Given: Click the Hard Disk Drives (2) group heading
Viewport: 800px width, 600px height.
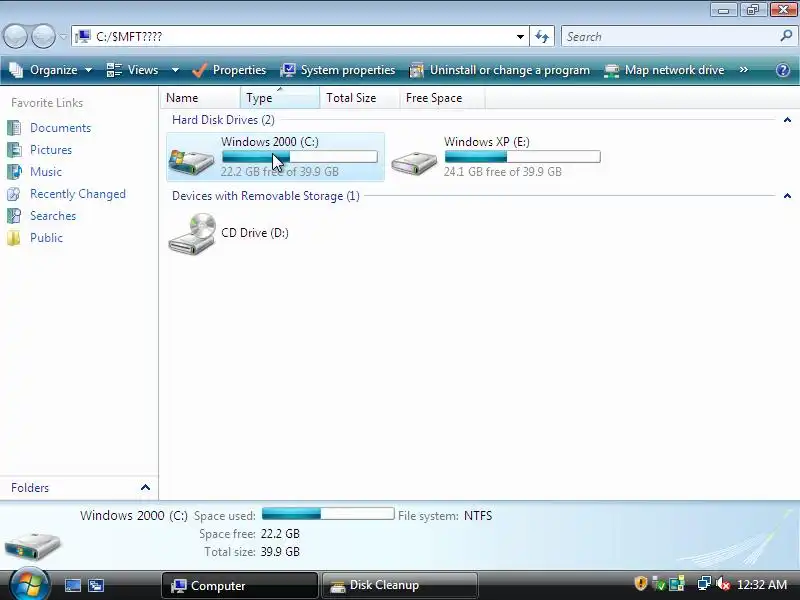Looking at the screenshot, I should (223, 120).
